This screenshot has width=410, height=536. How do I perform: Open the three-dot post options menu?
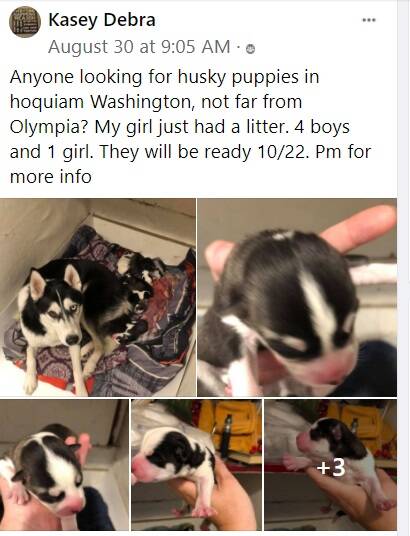point(369,20)
